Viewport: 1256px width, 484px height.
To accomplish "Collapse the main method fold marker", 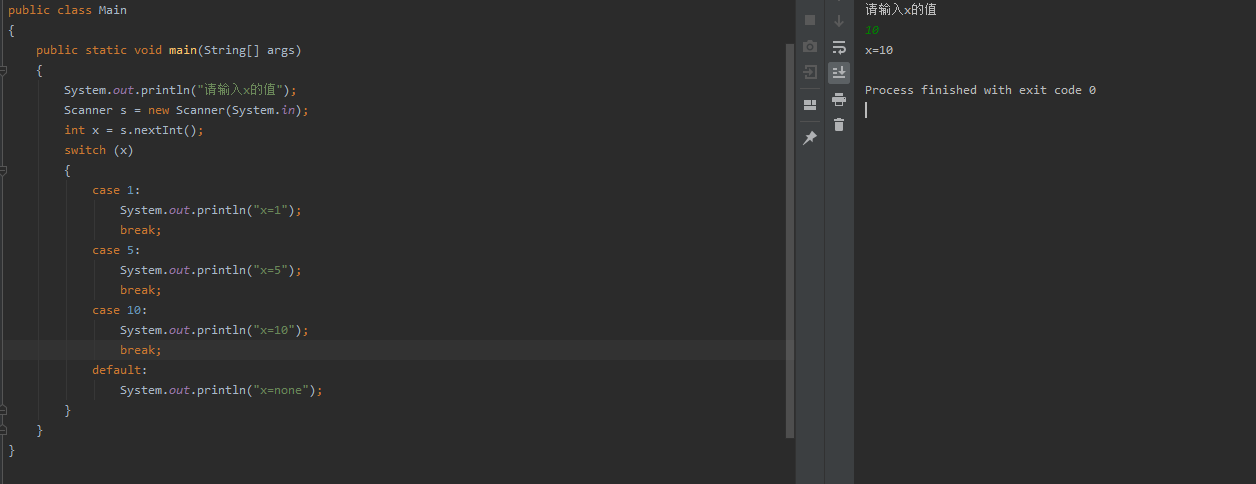I will point(3,70).
